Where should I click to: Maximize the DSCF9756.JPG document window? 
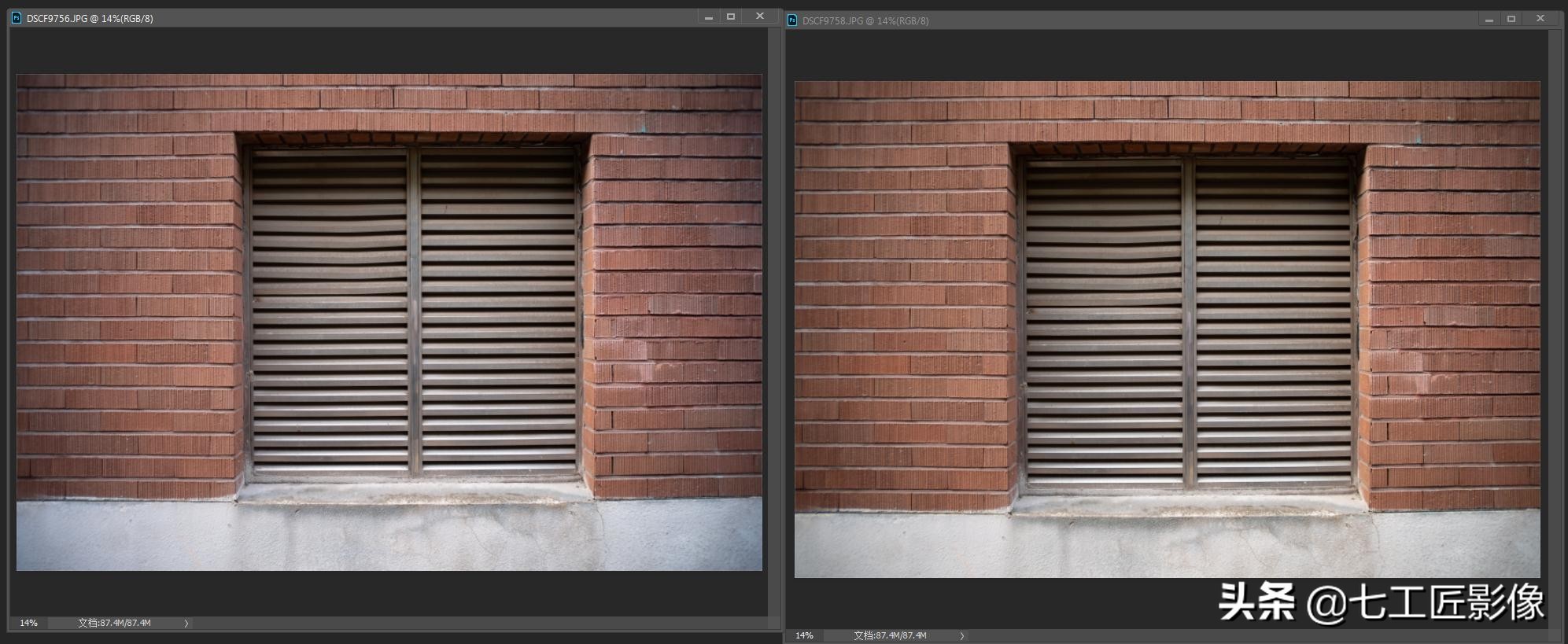731,17
